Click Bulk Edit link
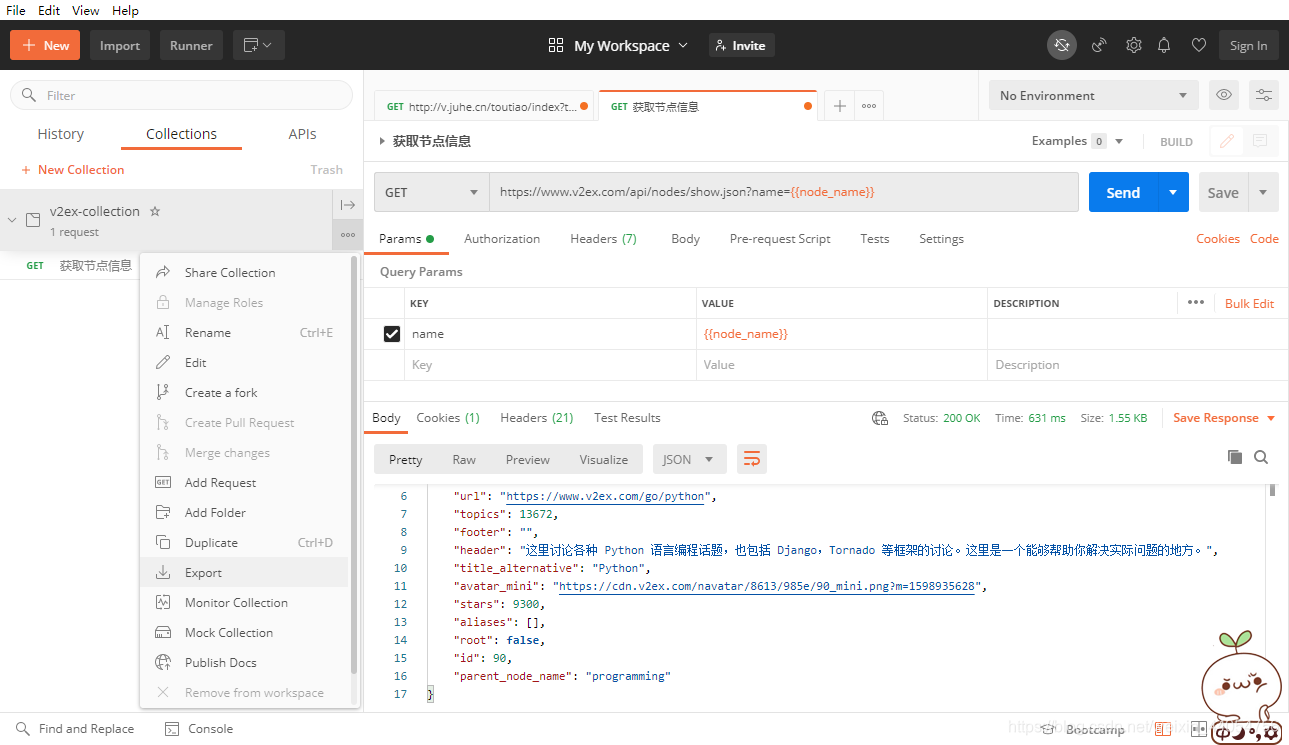This screenshot has width=1289, height=745. (x=1249, y=303)
